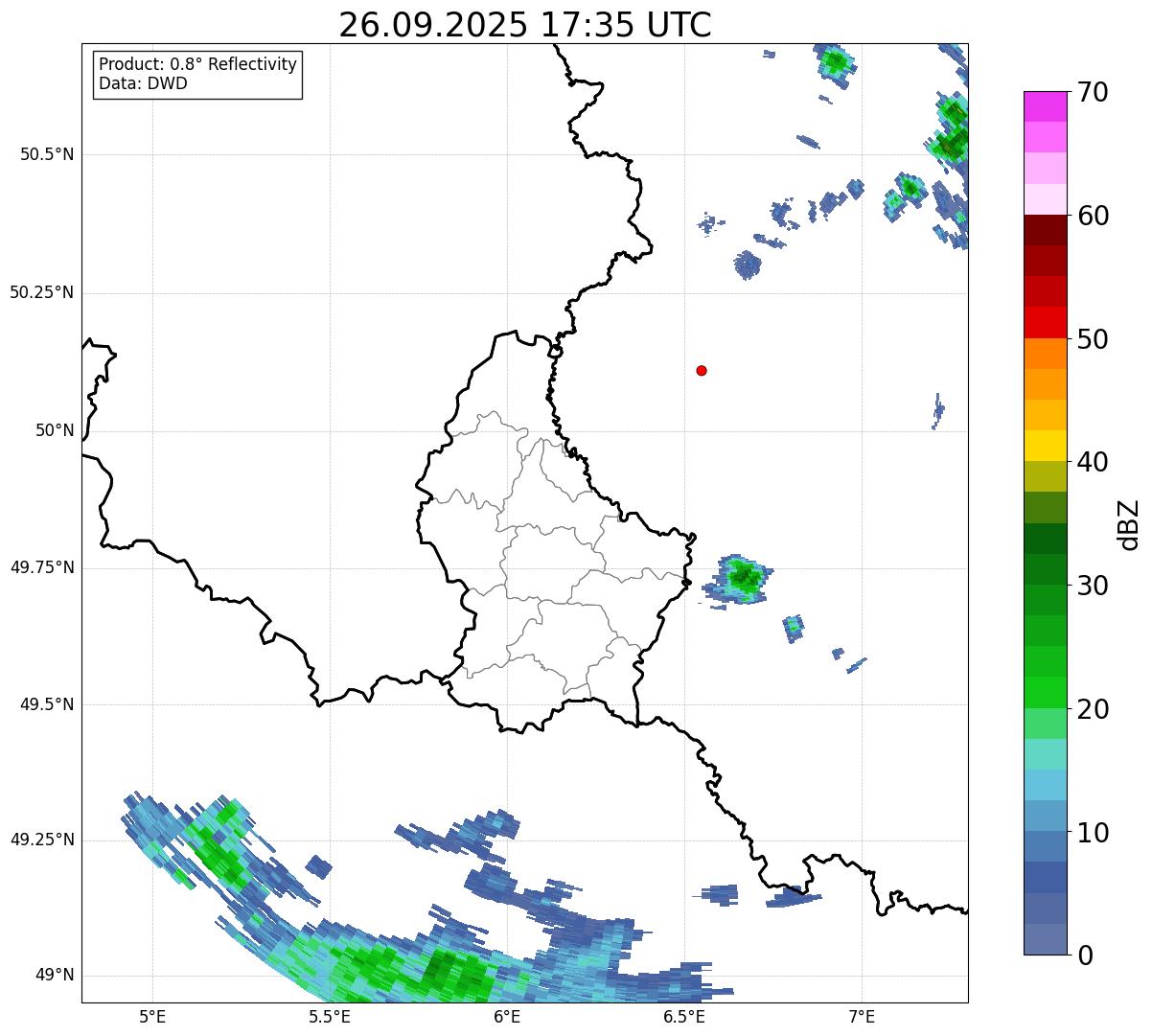Click the dBZ colorbar axis label
The image size is (1152, 1036).
tap(1129, 523)
